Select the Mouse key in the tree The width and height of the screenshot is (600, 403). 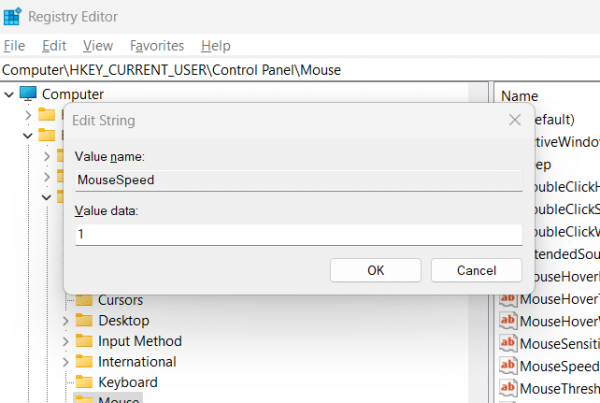pos(118,399)
